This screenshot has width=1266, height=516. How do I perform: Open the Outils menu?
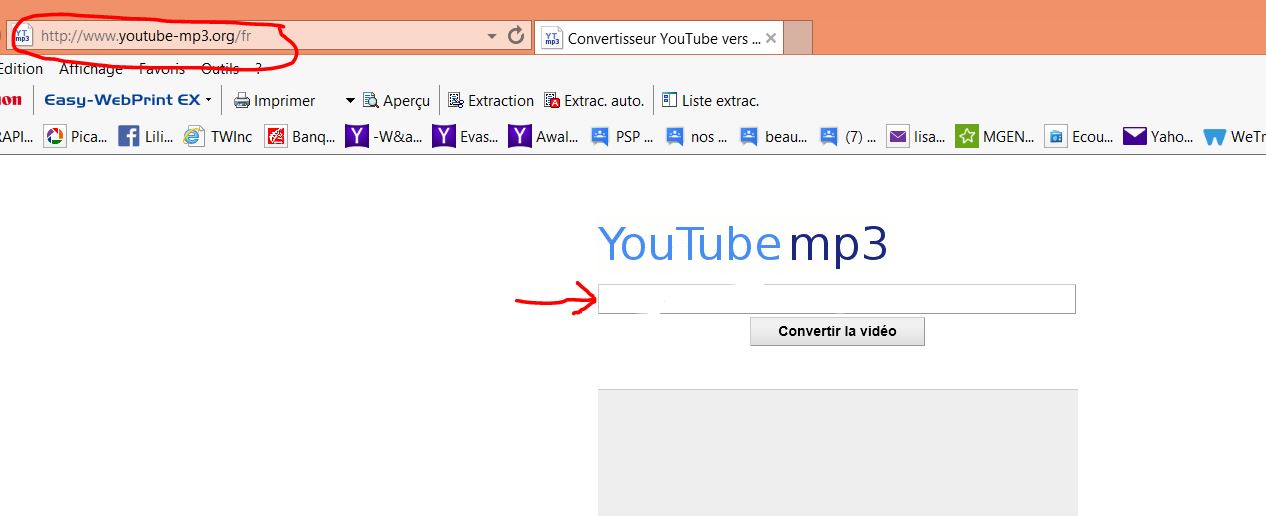click(x=220, y=69)
